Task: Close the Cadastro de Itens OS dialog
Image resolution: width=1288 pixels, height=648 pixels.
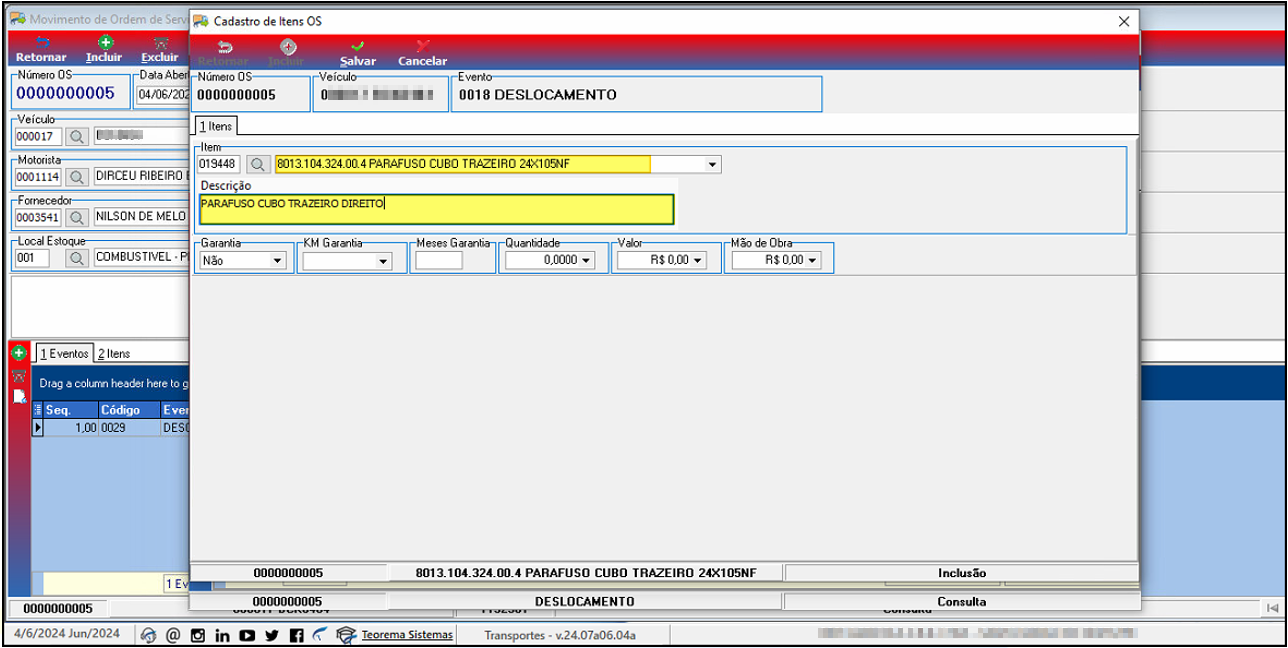Action: pos(1122,20)
